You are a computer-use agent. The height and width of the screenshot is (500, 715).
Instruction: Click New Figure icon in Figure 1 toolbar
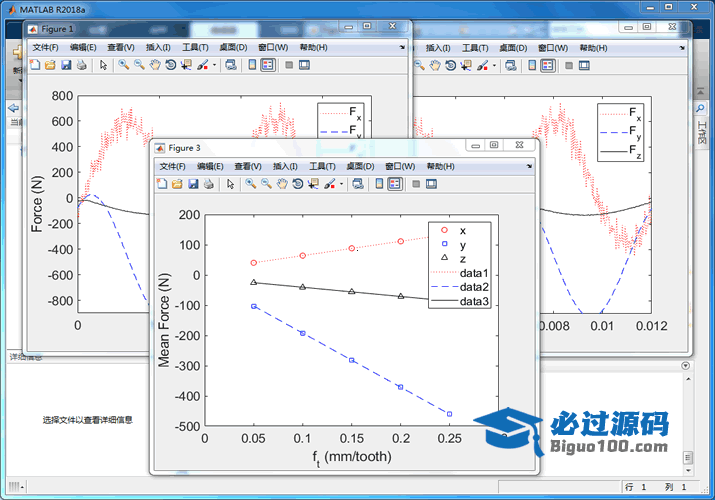click(x=35, y=65)
